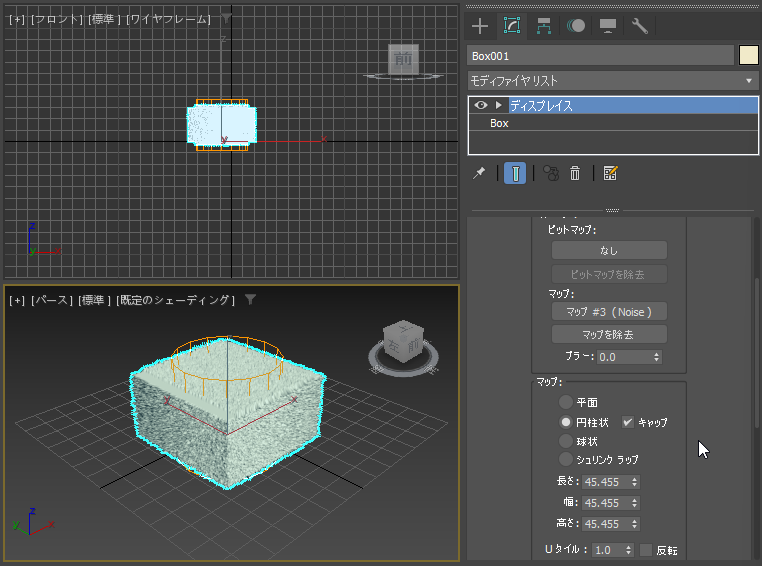The width and height of the screenshot is (762, 566).
Task: Click the 幅 value field
Action: point(606,503)
